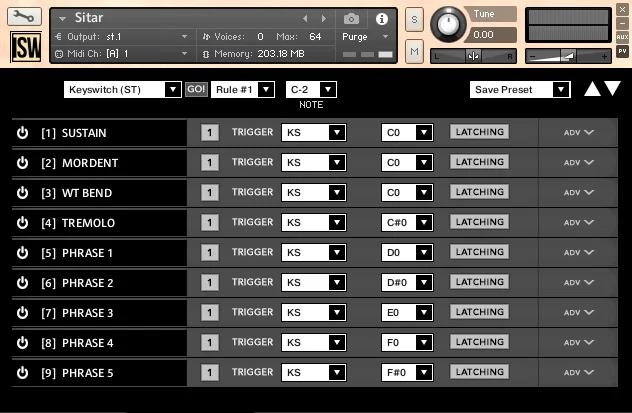The width and height of the screenshot is (632, 413).
Task: Toggle power for WT BEND articulation
Action: [23, 193]
